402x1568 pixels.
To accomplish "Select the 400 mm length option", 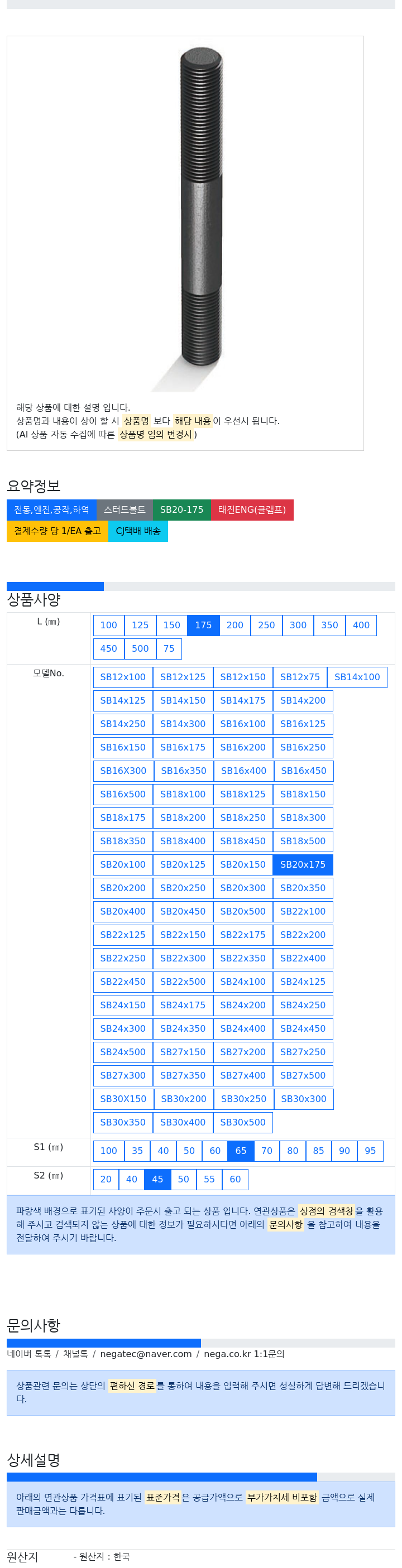I will click(x=361, y=625).
